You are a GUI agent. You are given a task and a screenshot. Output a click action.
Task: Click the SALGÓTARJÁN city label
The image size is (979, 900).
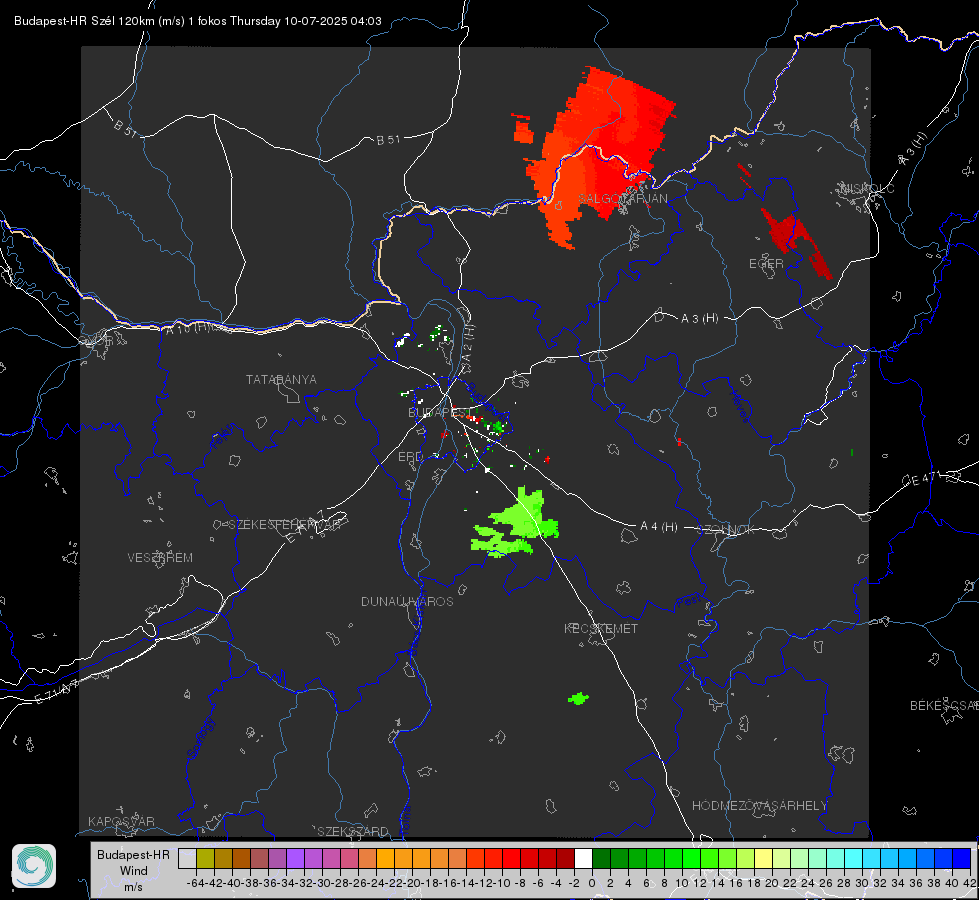622,199
